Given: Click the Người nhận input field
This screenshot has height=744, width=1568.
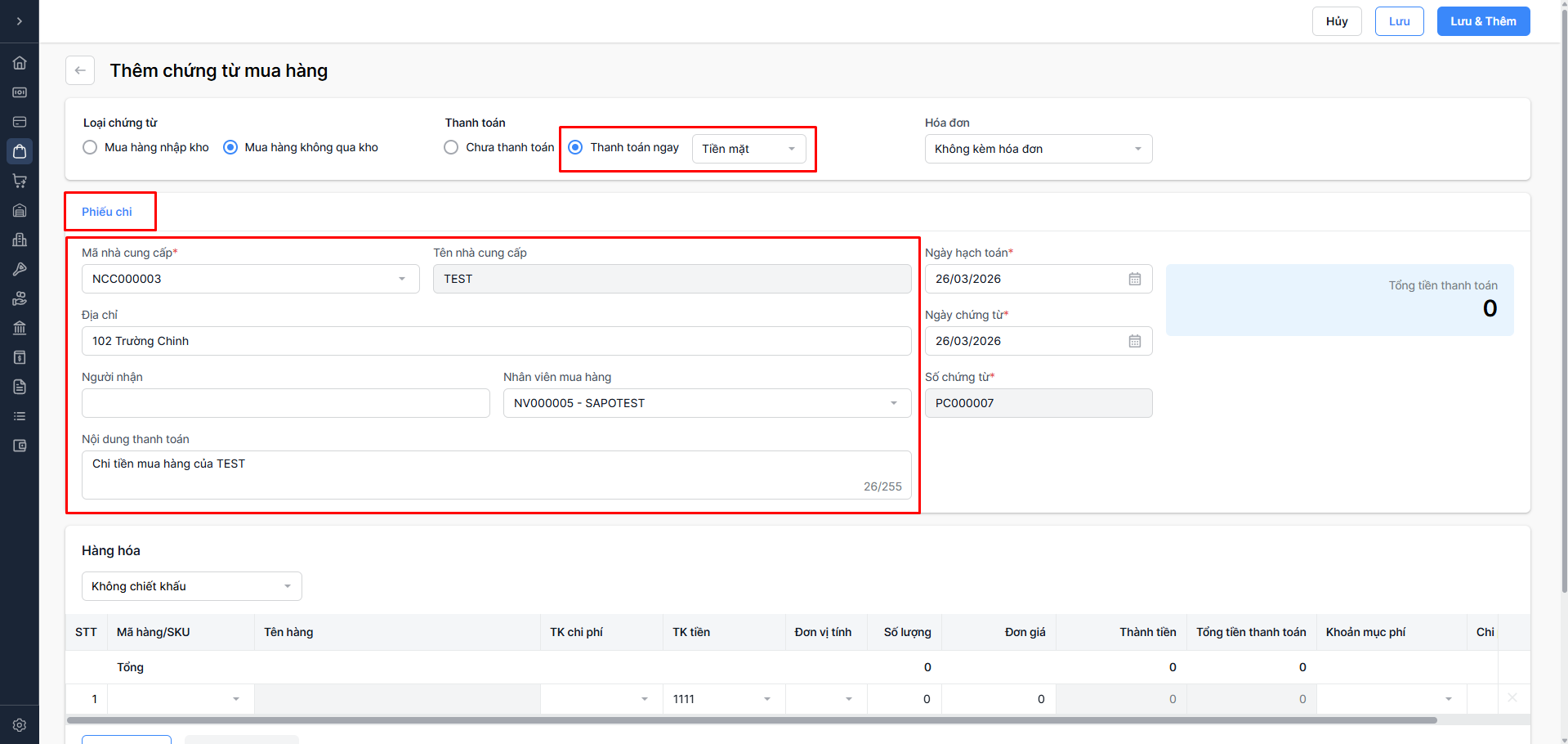Looking at the screenshot, I should tap(285, 403).
